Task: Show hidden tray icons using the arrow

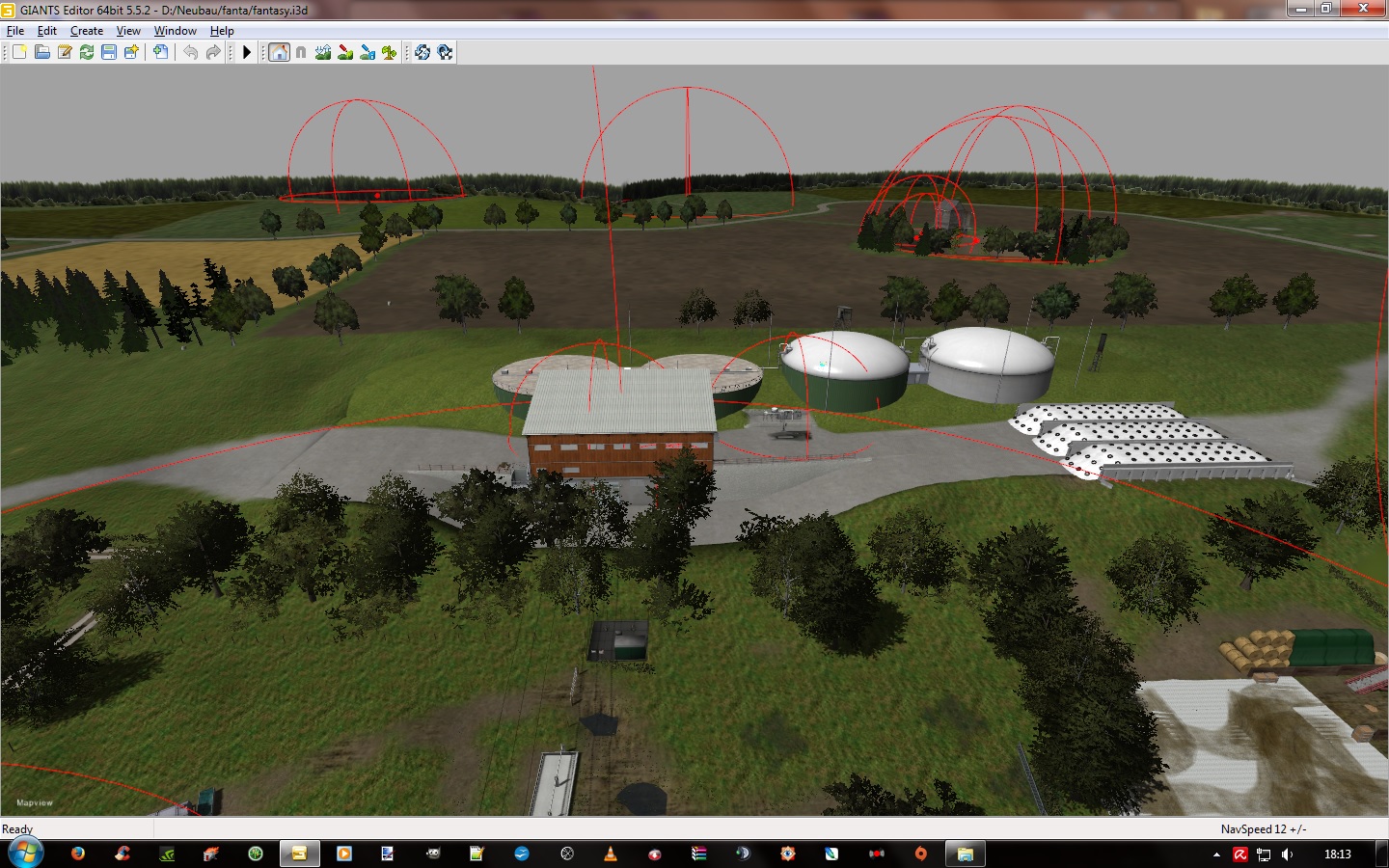Action: [1216, 854]
